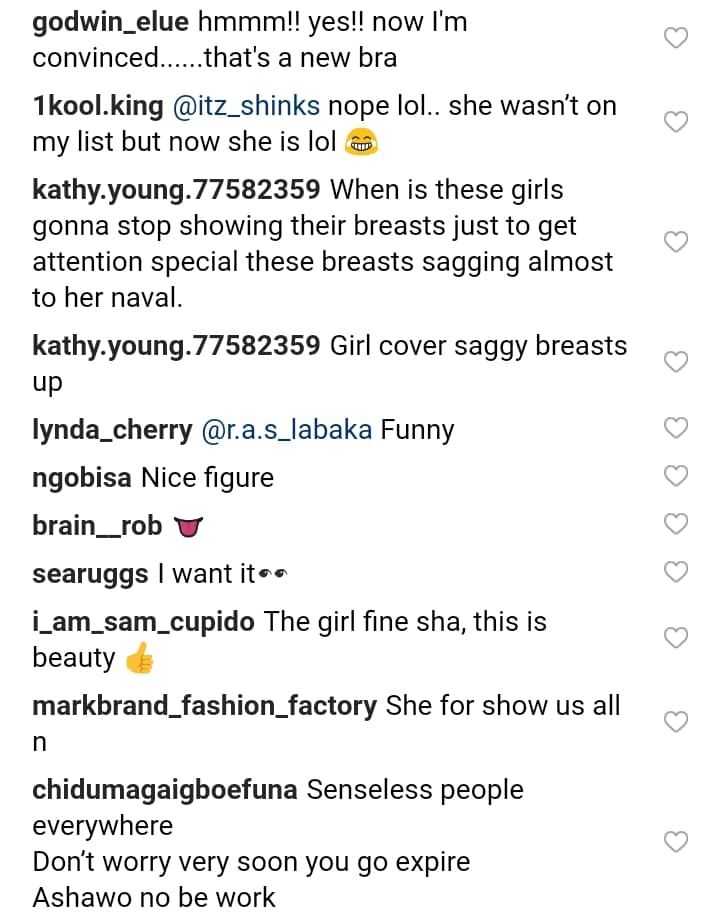Viewport: 720px width, 917px height.
Task: Open the @r.a.s_labaka mention
Action: pyautogui.click(x=287, y=430)
